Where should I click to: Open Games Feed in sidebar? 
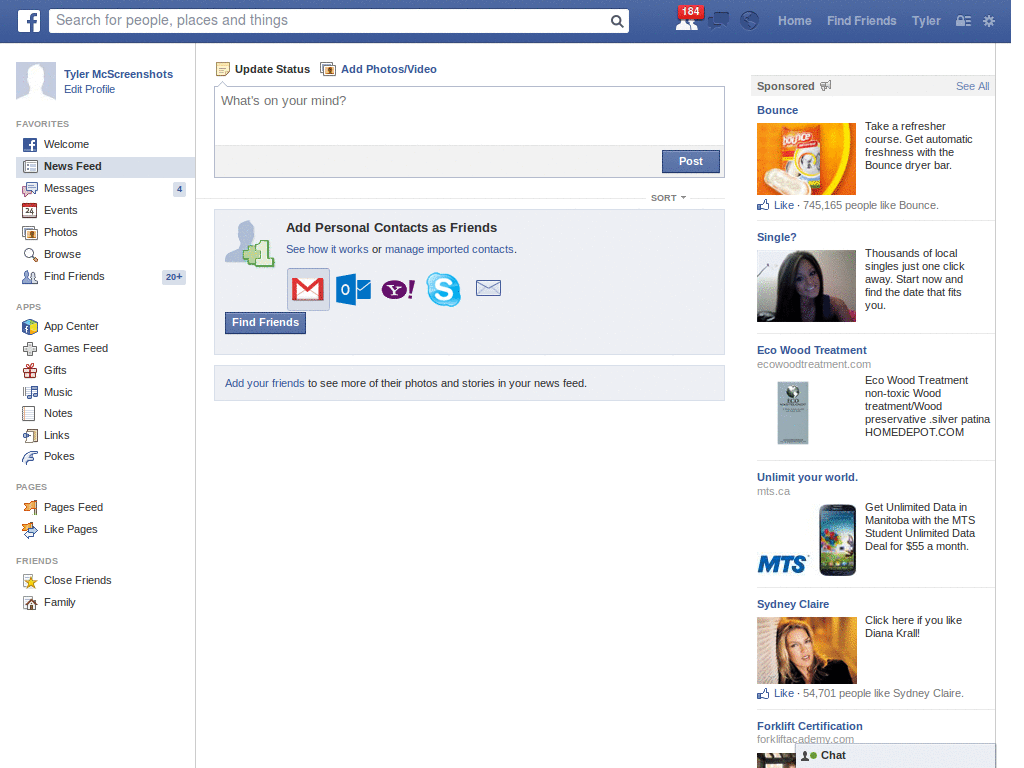[105, 349]
